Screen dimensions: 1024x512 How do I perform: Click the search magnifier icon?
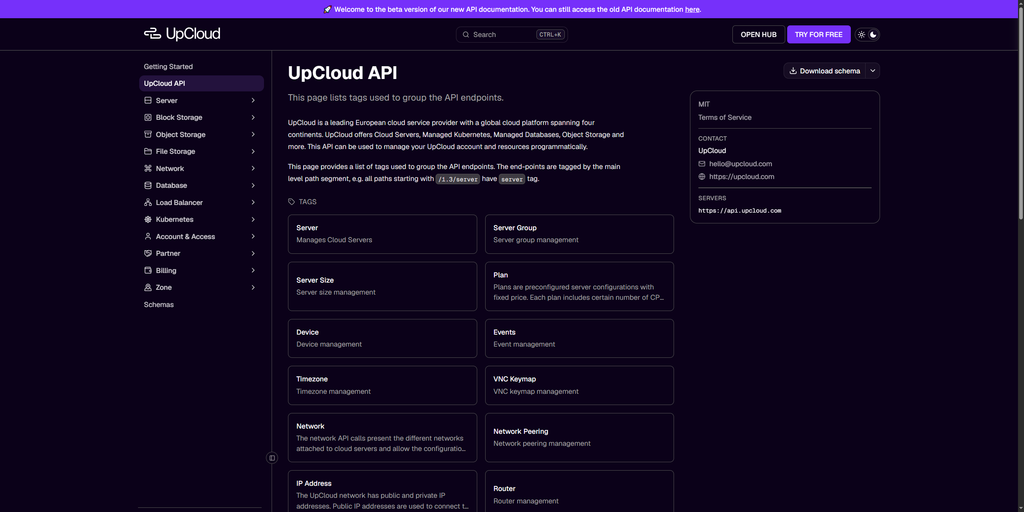466,35
